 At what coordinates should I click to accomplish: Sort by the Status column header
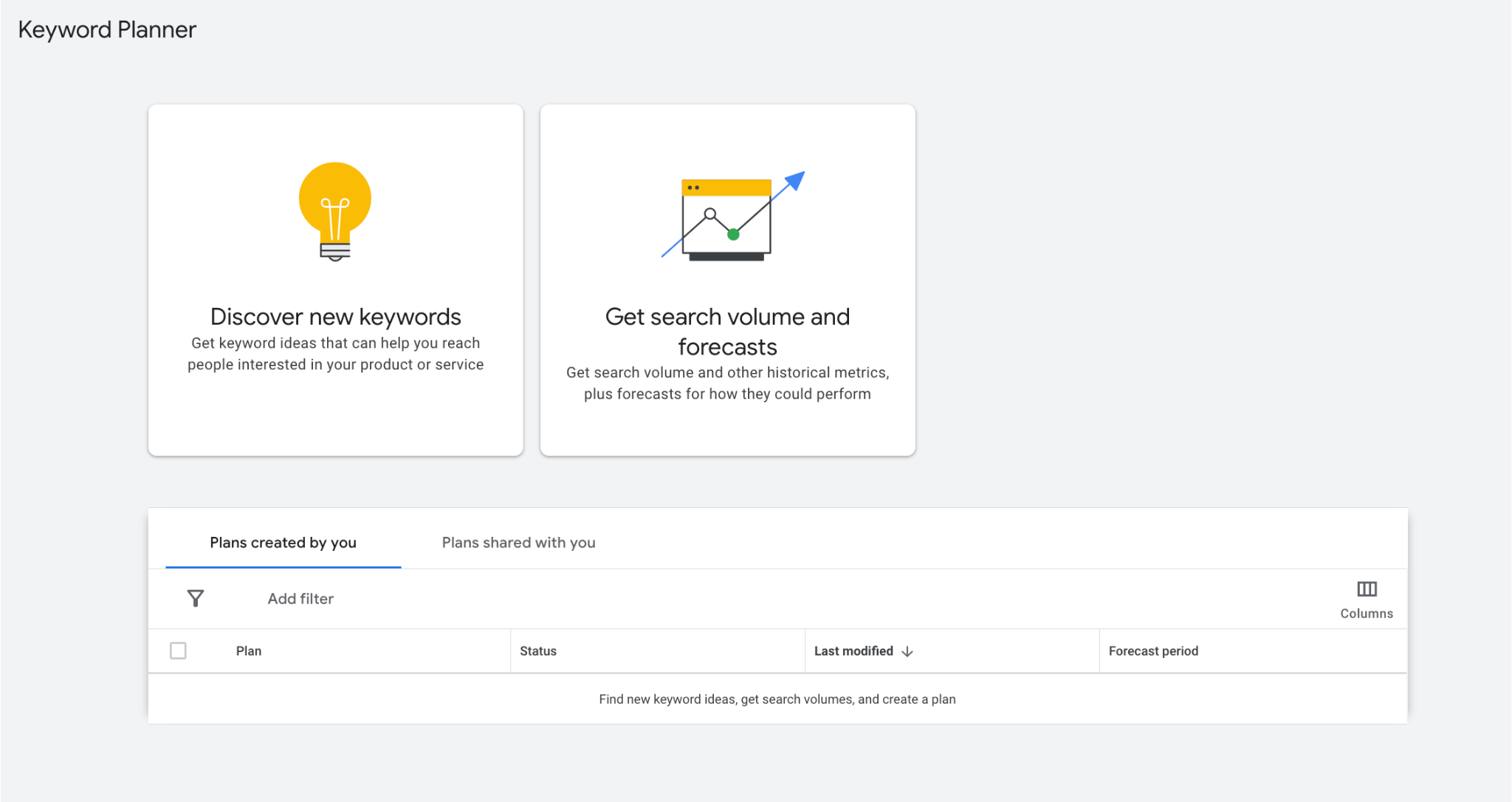pos(538,651)
